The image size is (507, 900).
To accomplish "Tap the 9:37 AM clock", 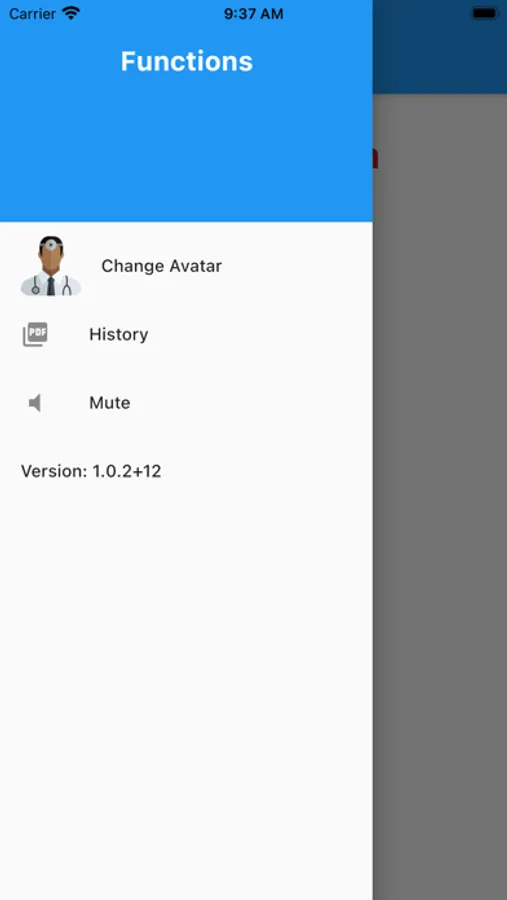I will tap(253, 14).
